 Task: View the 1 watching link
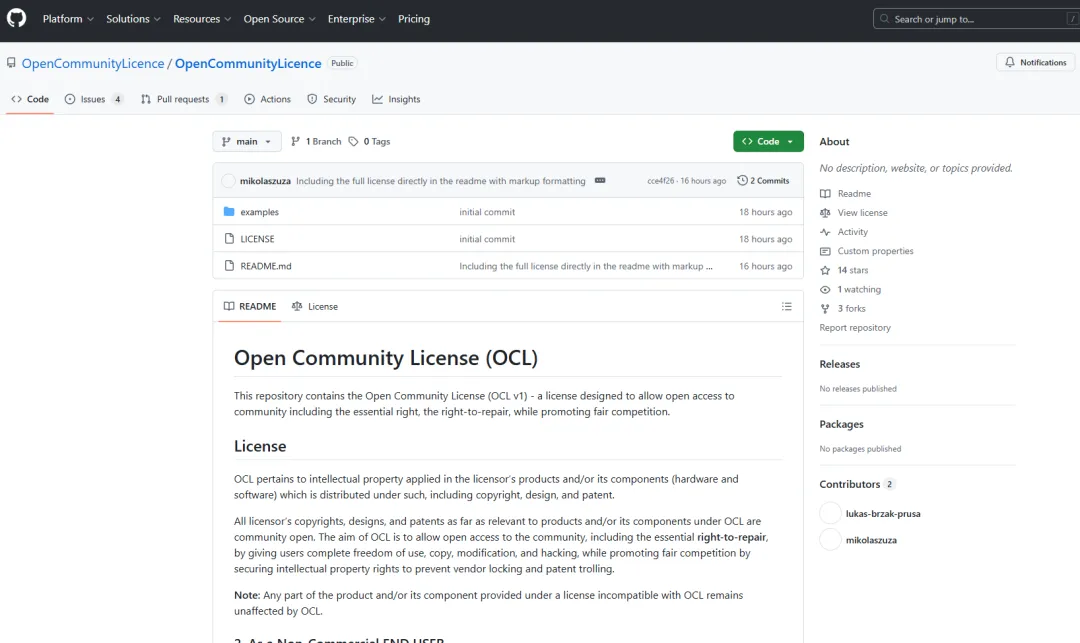click(x=859, y=290)
